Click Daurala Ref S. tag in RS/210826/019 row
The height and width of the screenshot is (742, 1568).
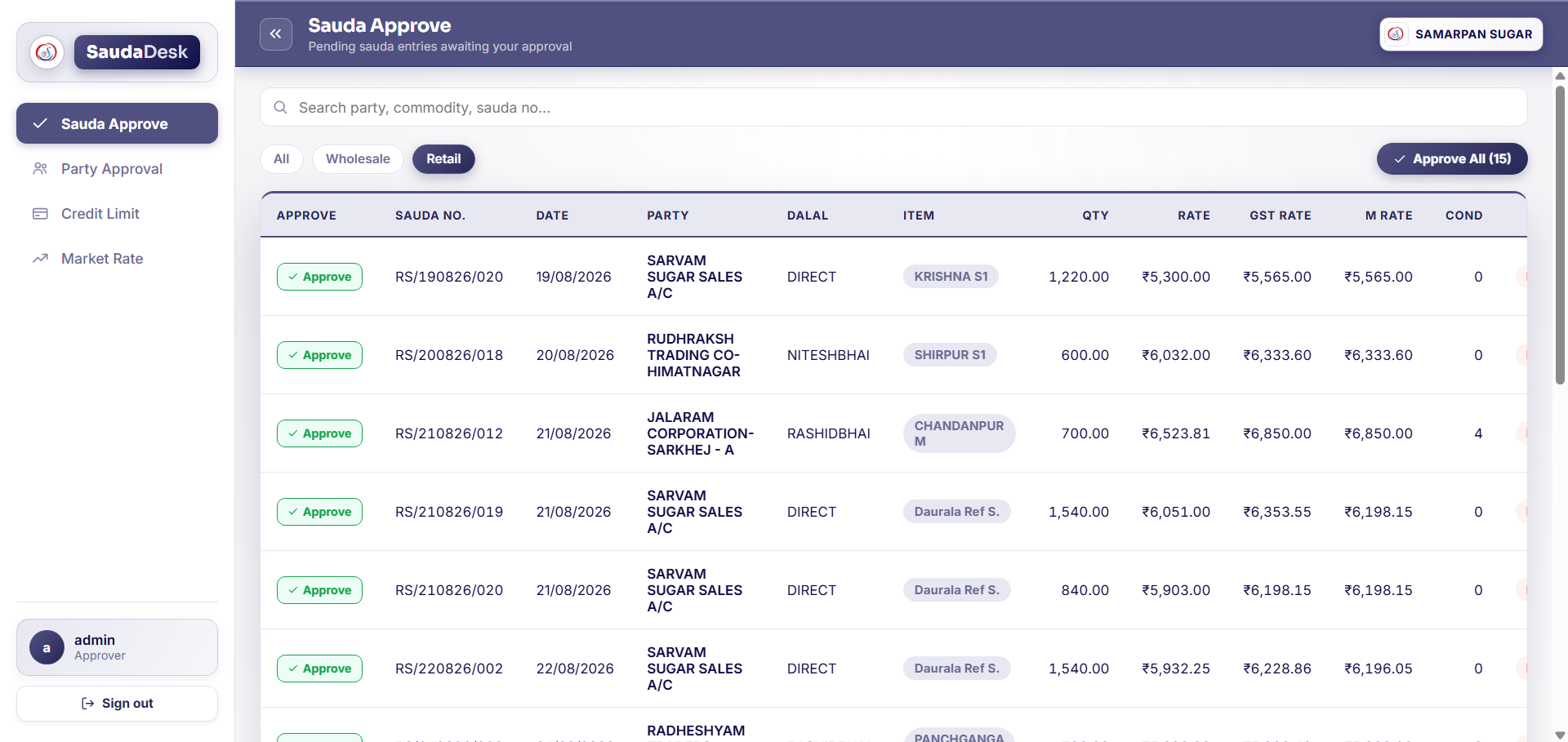coord(956,512)
